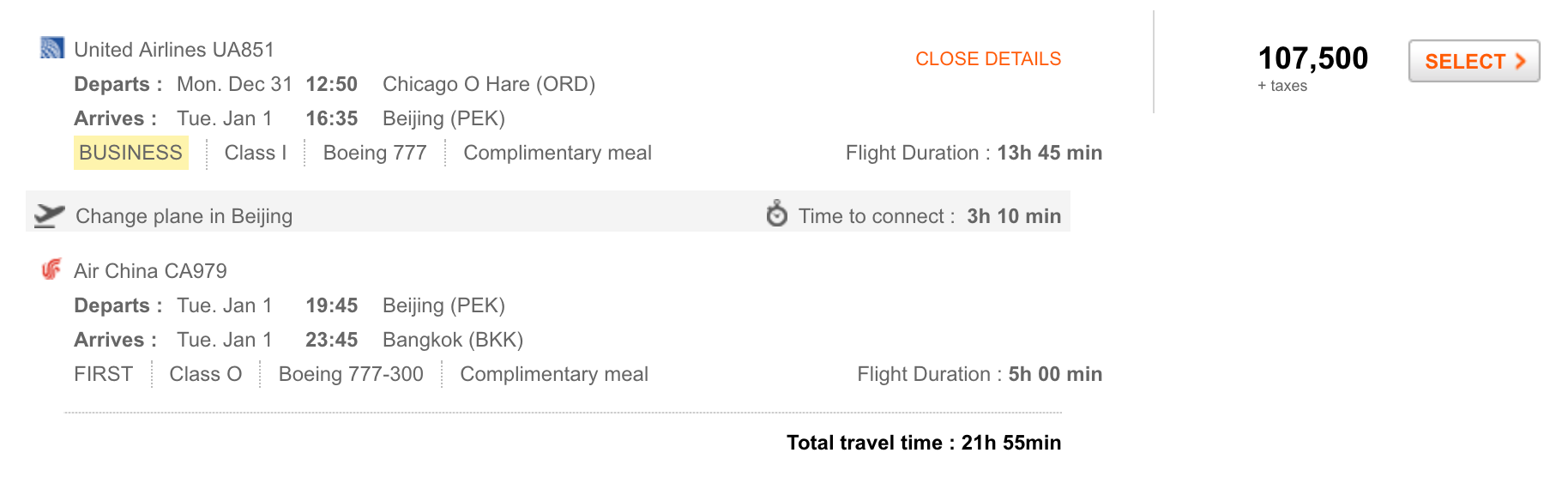Click the stopwatch icon near Time to connect

(x=776, y=214)
